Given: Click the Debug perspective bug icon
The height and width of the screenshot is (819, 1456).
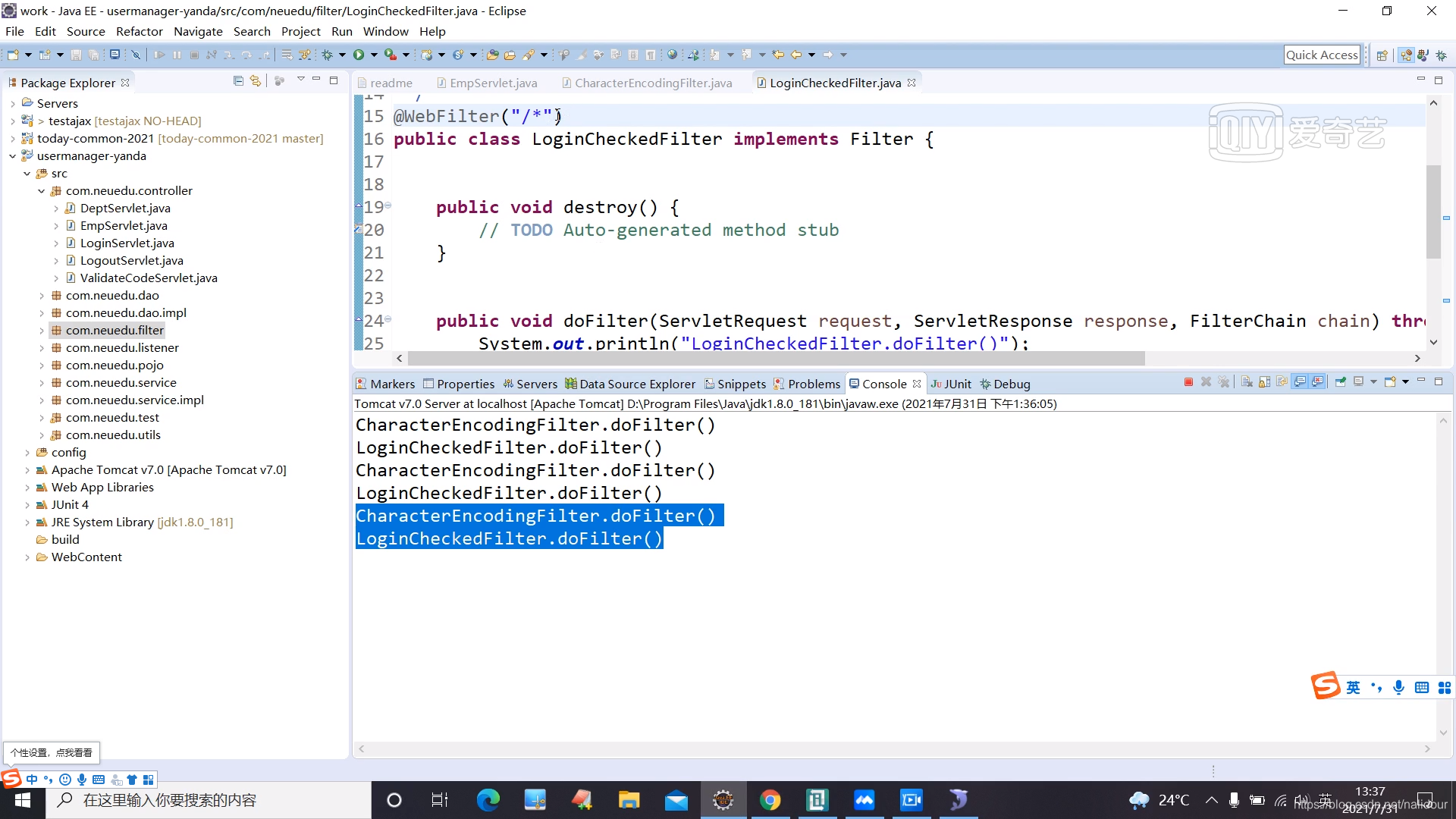Looking at the screenshot, I should click(x=1441, y=55).
